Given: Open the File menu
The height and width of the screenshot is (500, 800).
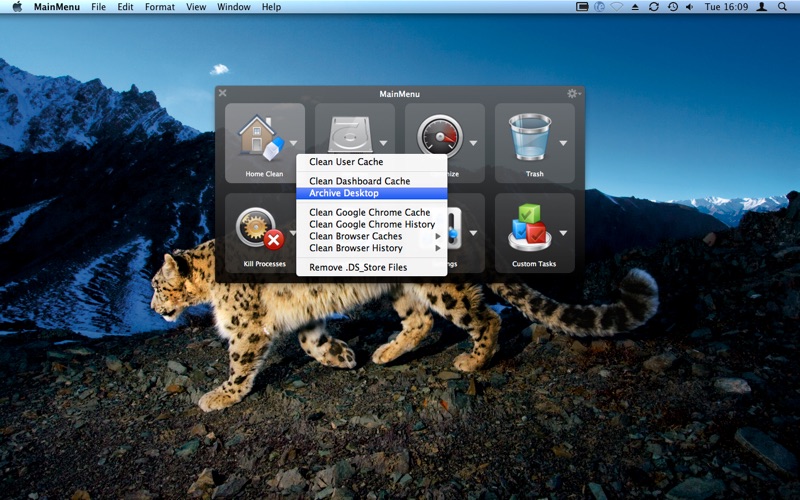Looking at the screenshot, I should pos(98,7).
